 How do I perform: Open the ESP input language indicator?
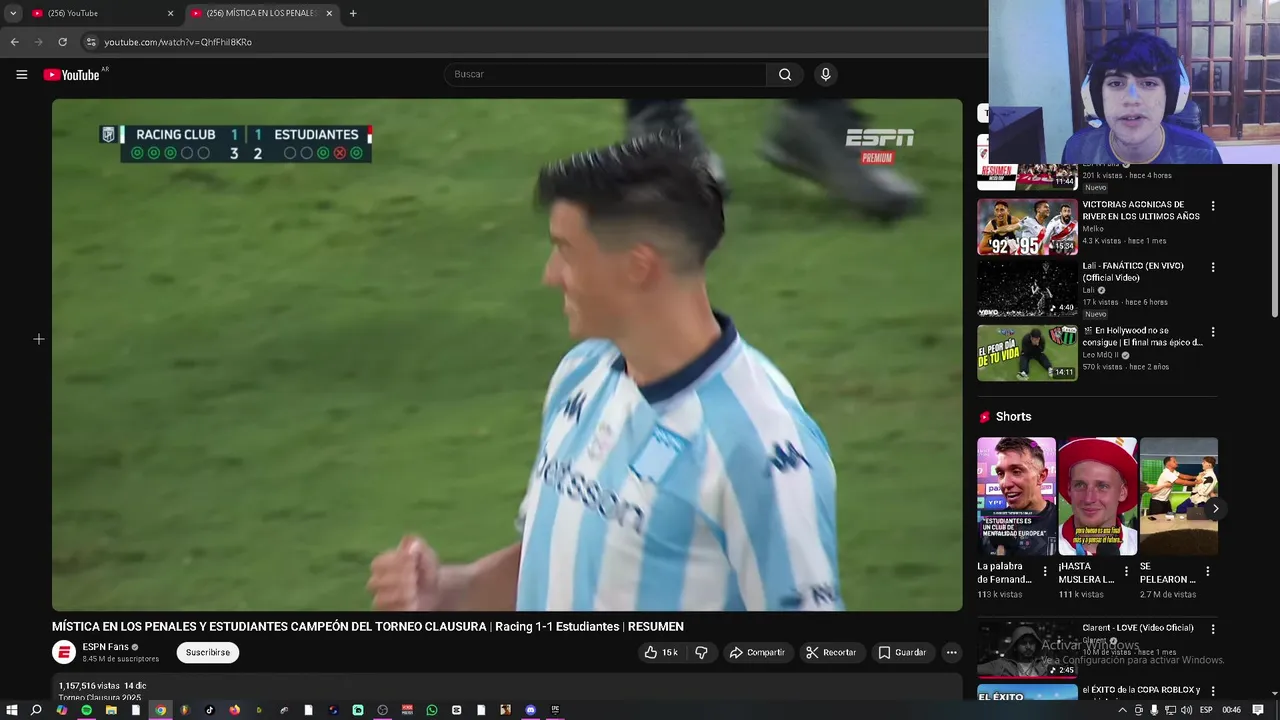click(1206, 710)
